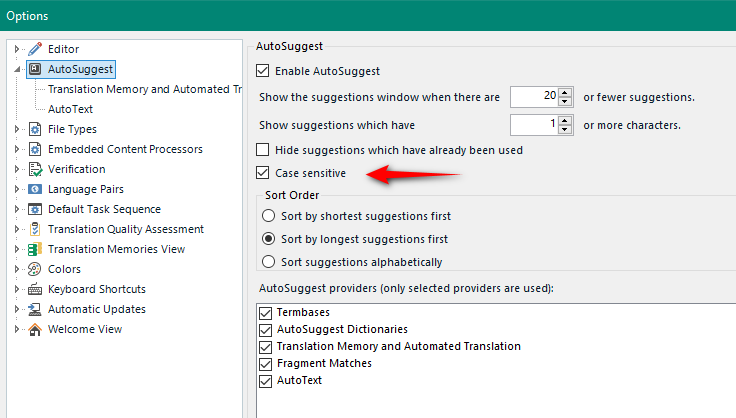Expand Translation Quality Assessment node

(17, 229)
